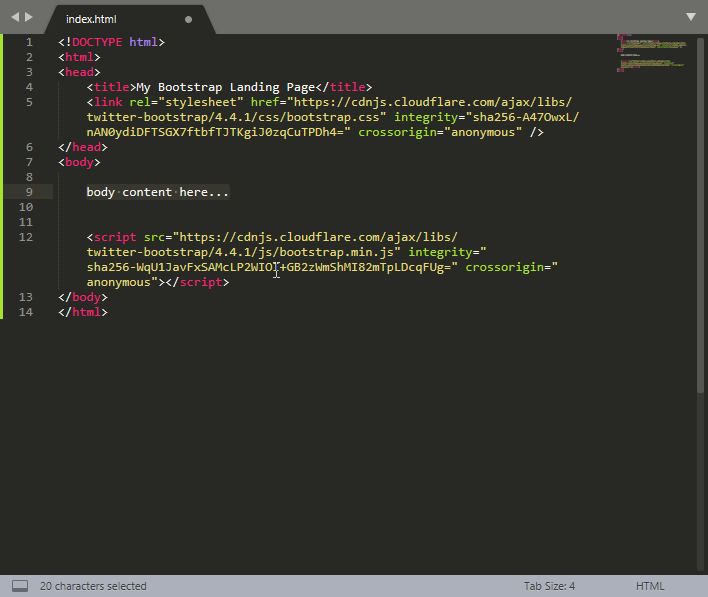Click the minimap code preview
Screen dimensions: 708x597
[x=652, y=53]
